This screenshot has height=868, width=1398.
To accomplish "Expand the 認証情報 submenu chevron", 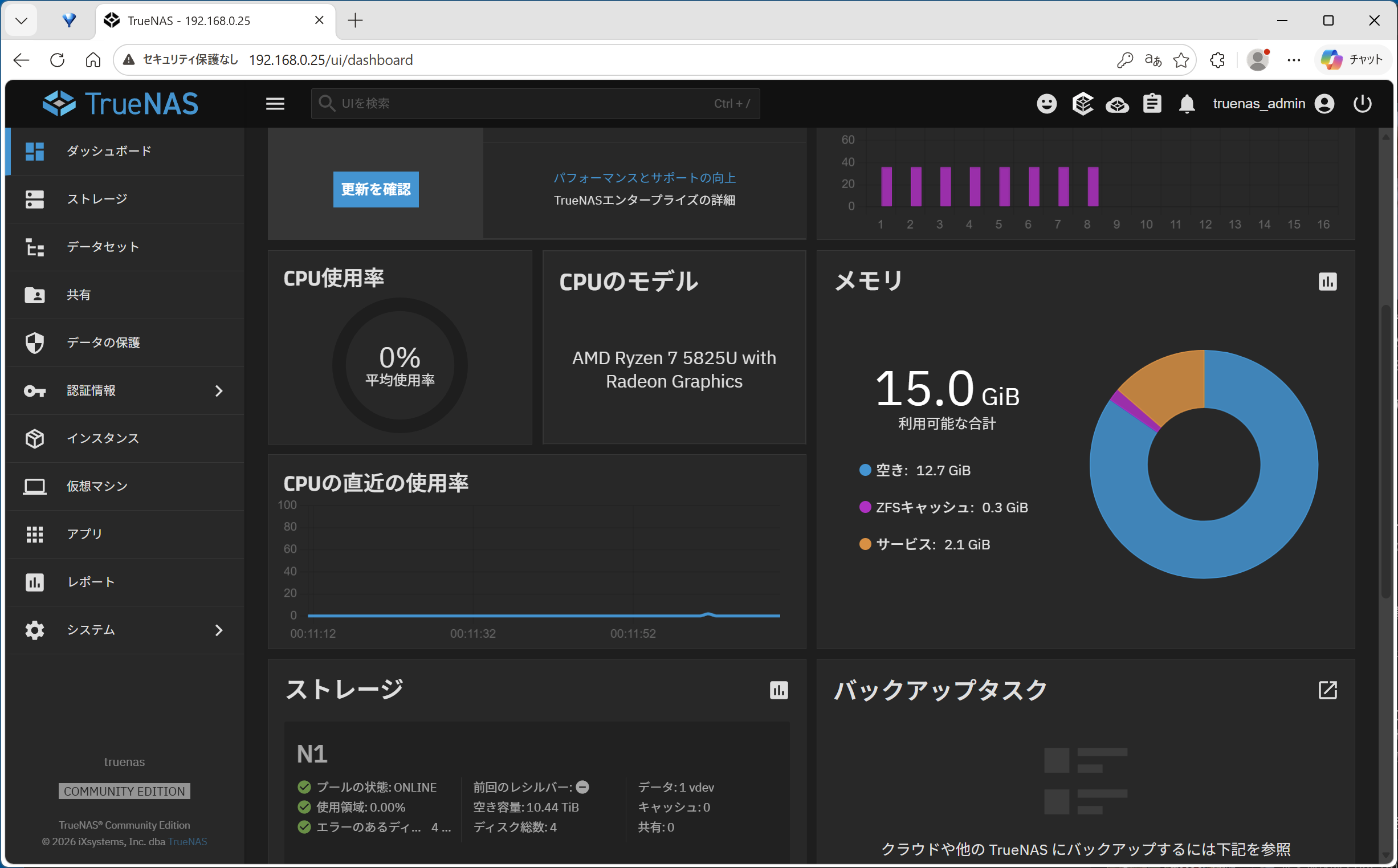I will click(219, 391).
